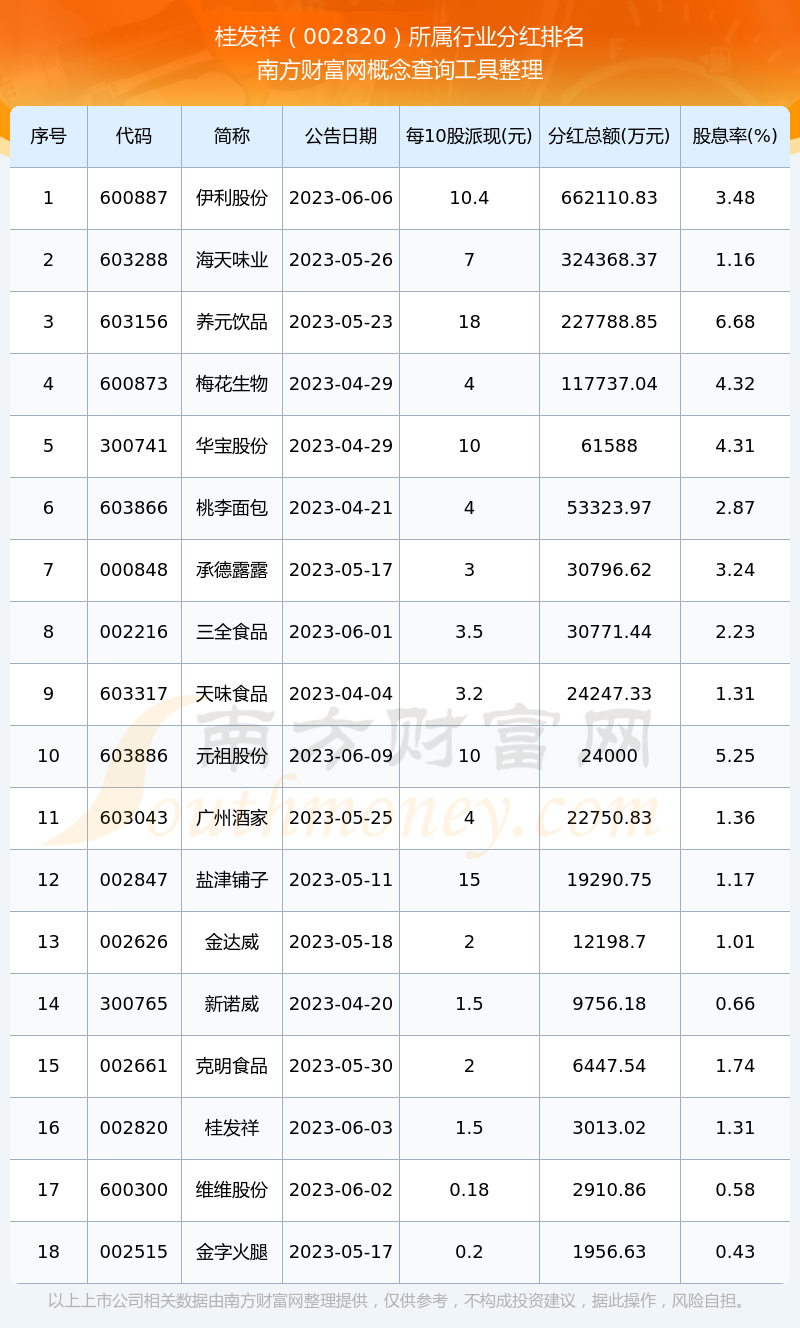Select stock code 300741

tap(134, 446)
